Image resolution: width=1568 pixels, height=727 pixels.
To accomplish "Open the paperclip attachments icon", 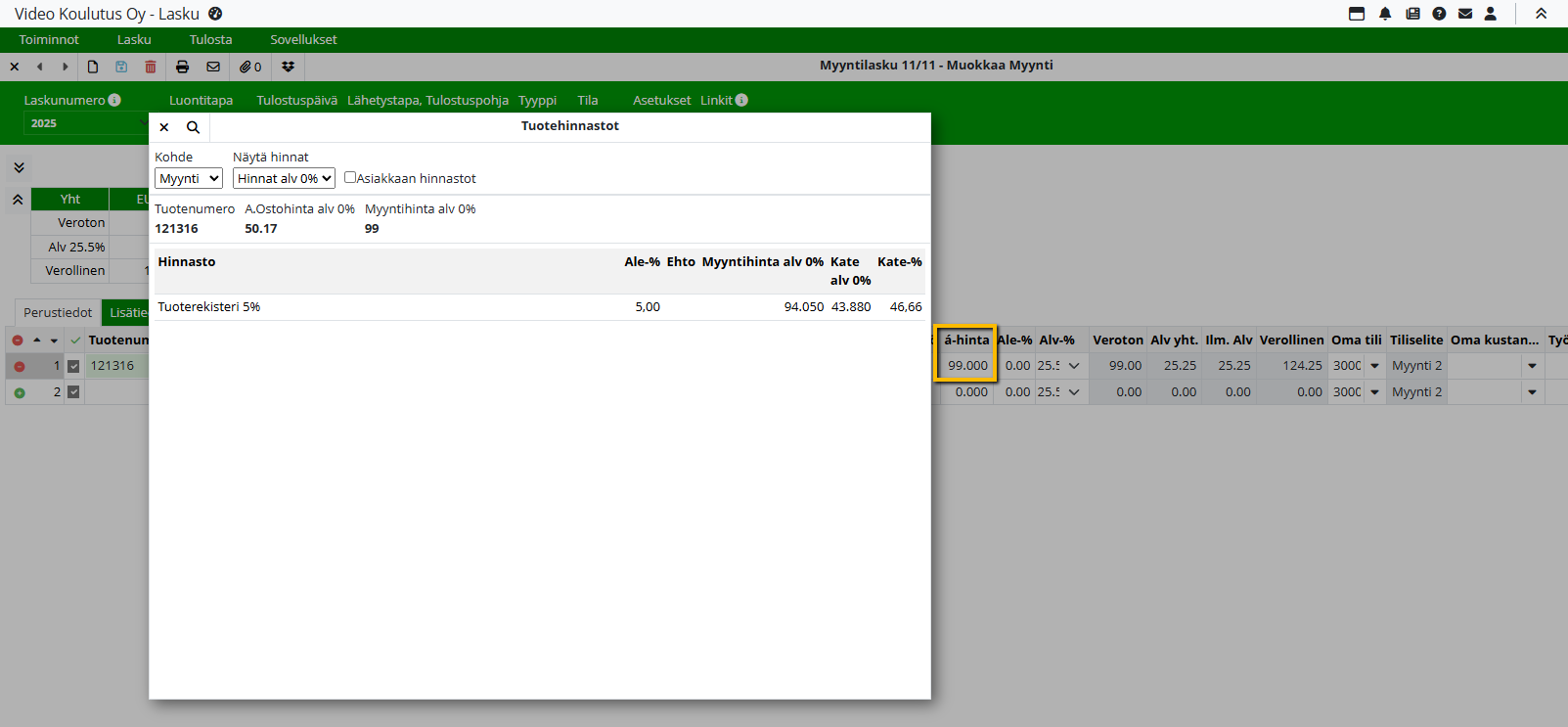I will click(x=250, y=67).
